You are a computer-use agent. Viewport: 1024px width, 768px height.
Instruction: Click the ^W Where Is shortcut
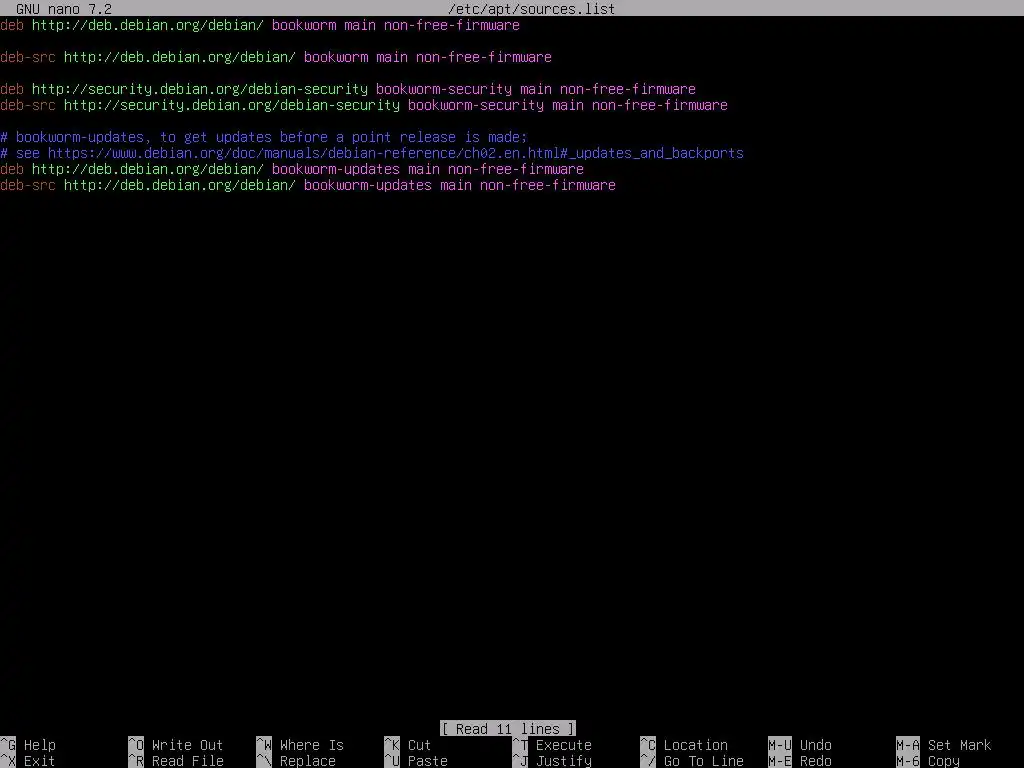[300, 745]
